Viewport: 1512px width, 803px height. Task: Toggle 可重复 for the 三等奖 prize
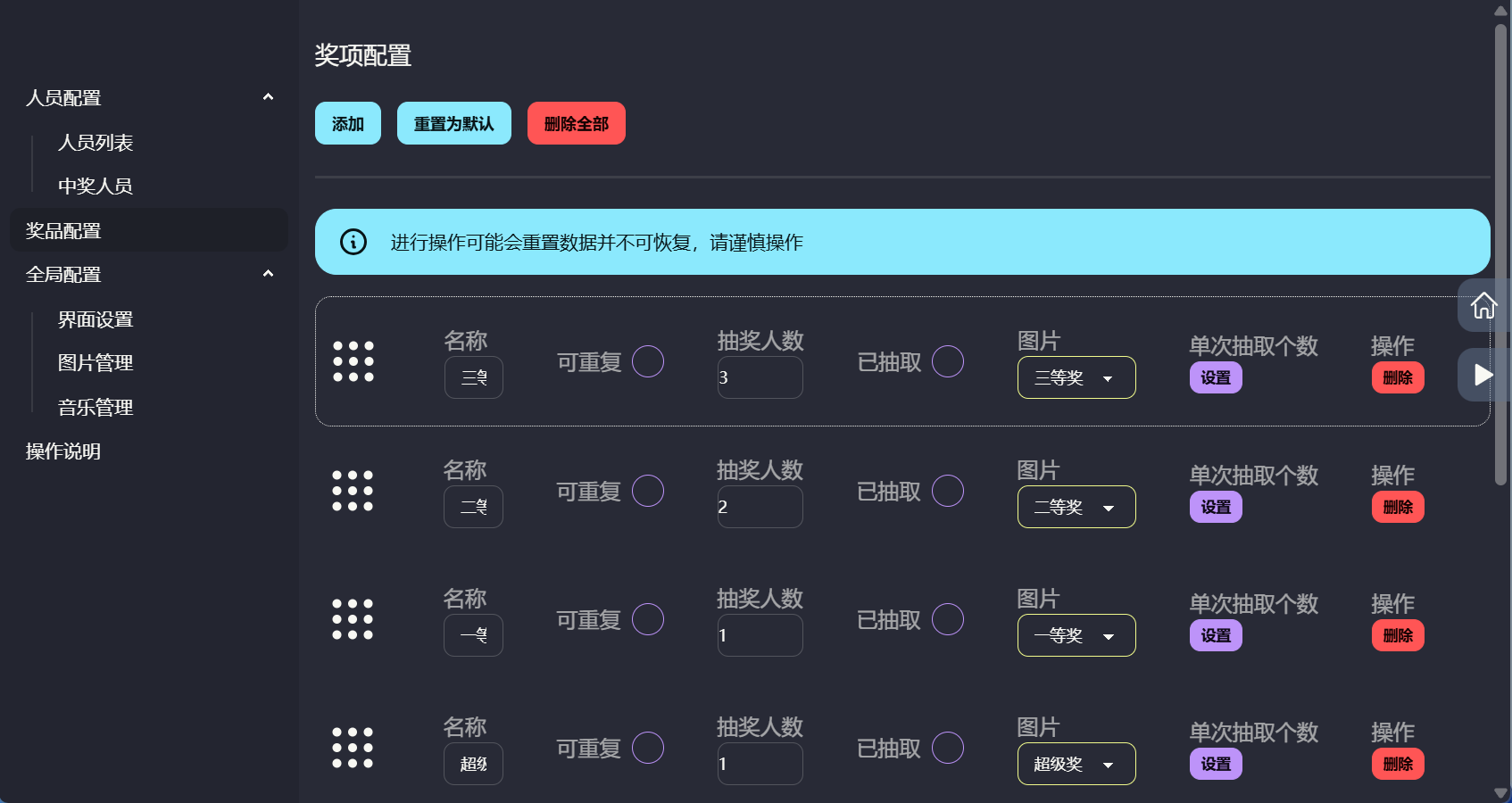pos(648,361)
